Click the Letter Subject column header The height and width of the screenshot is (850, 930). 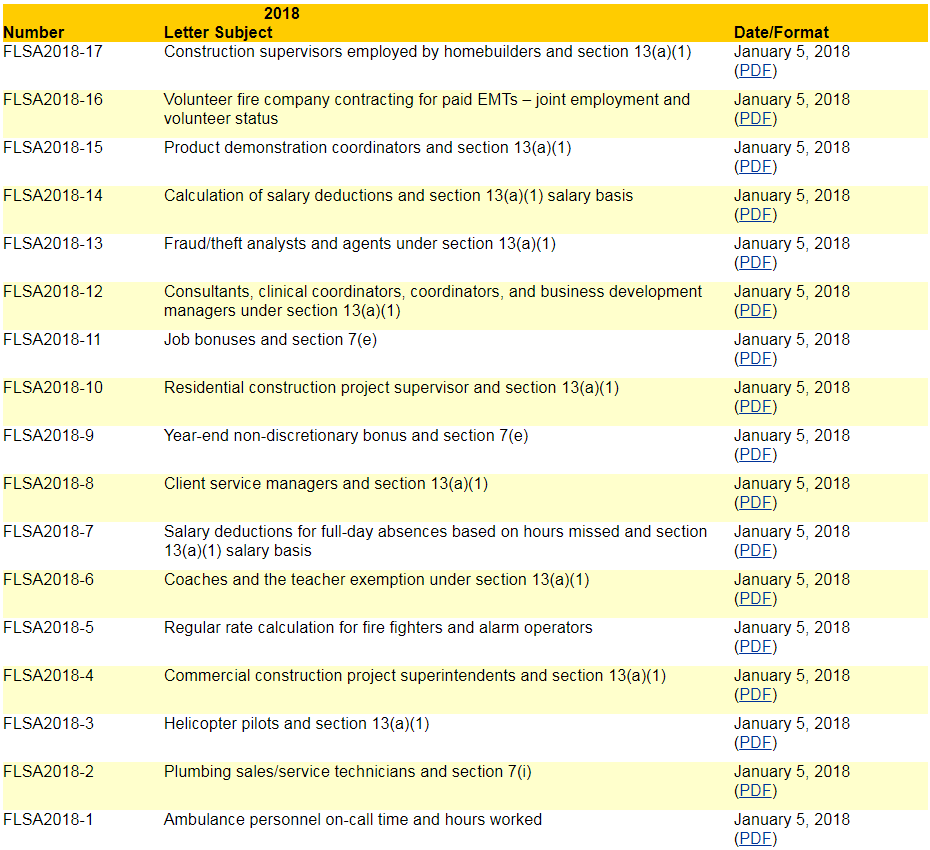(218, 32)
